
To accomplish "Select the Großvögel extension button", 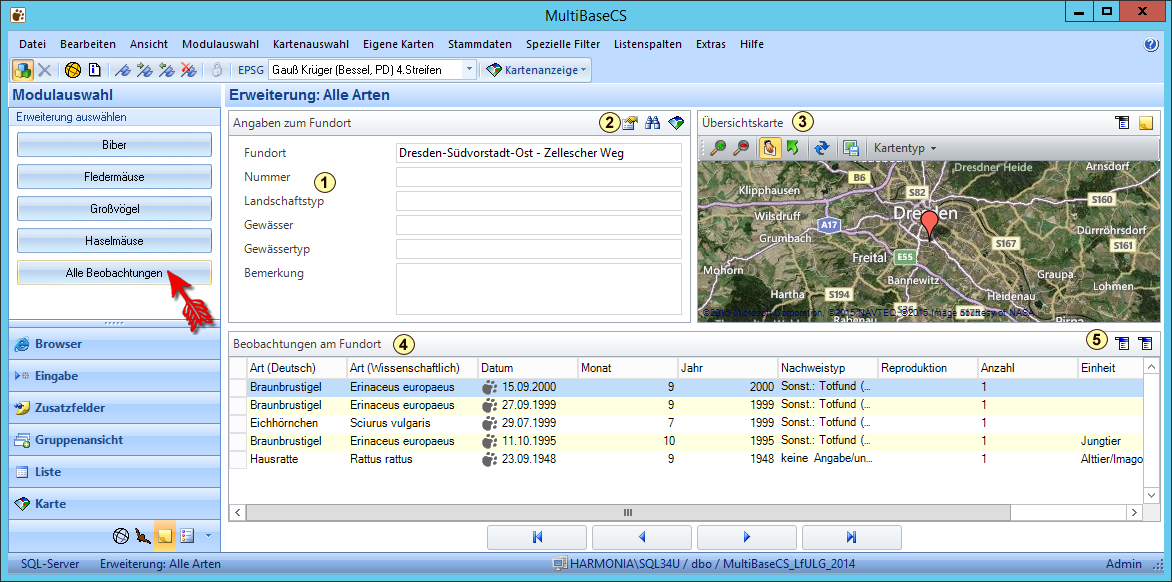I will (114, 209).
